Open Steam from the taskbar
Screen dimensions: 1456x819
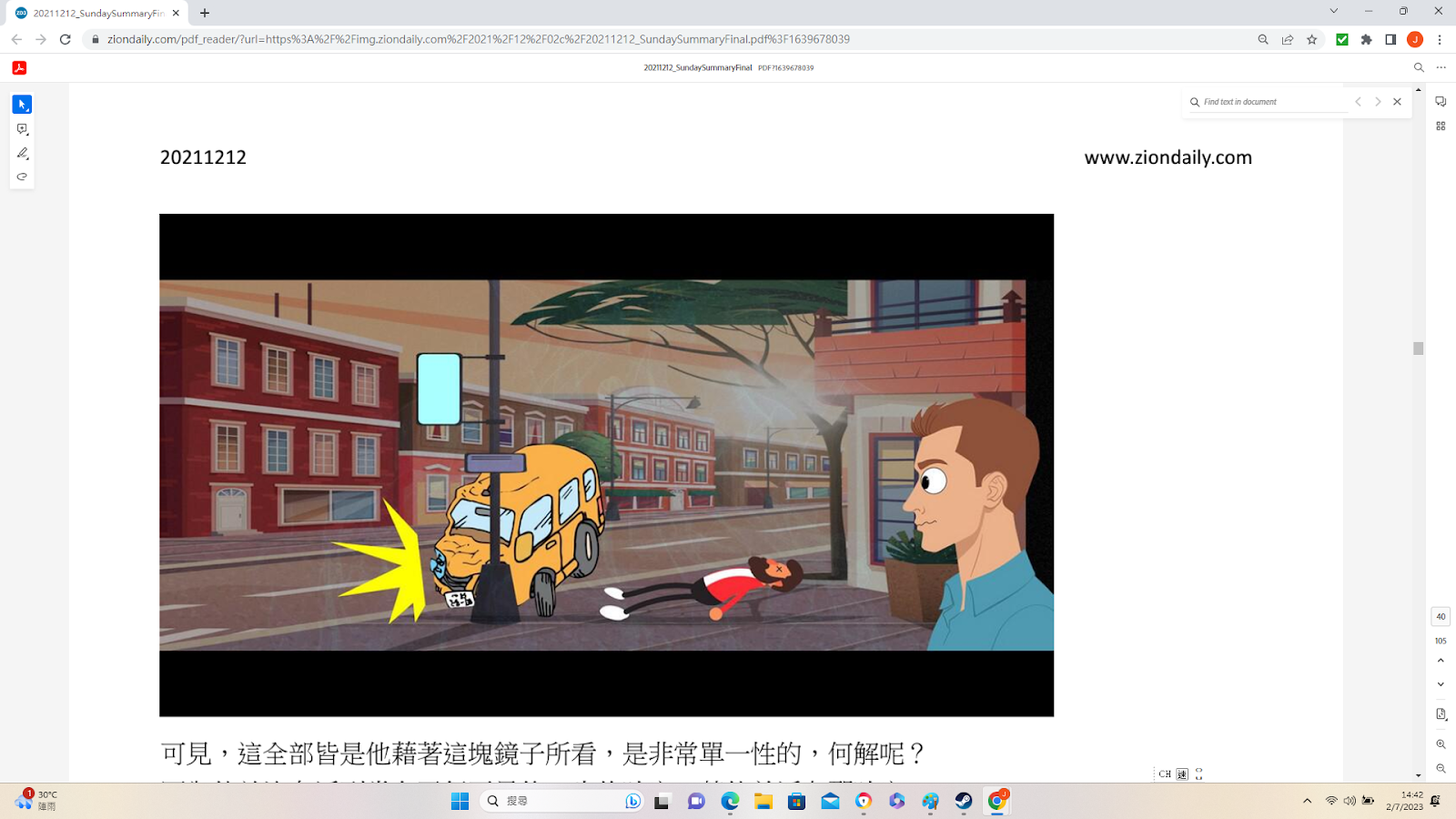[964, 801]
